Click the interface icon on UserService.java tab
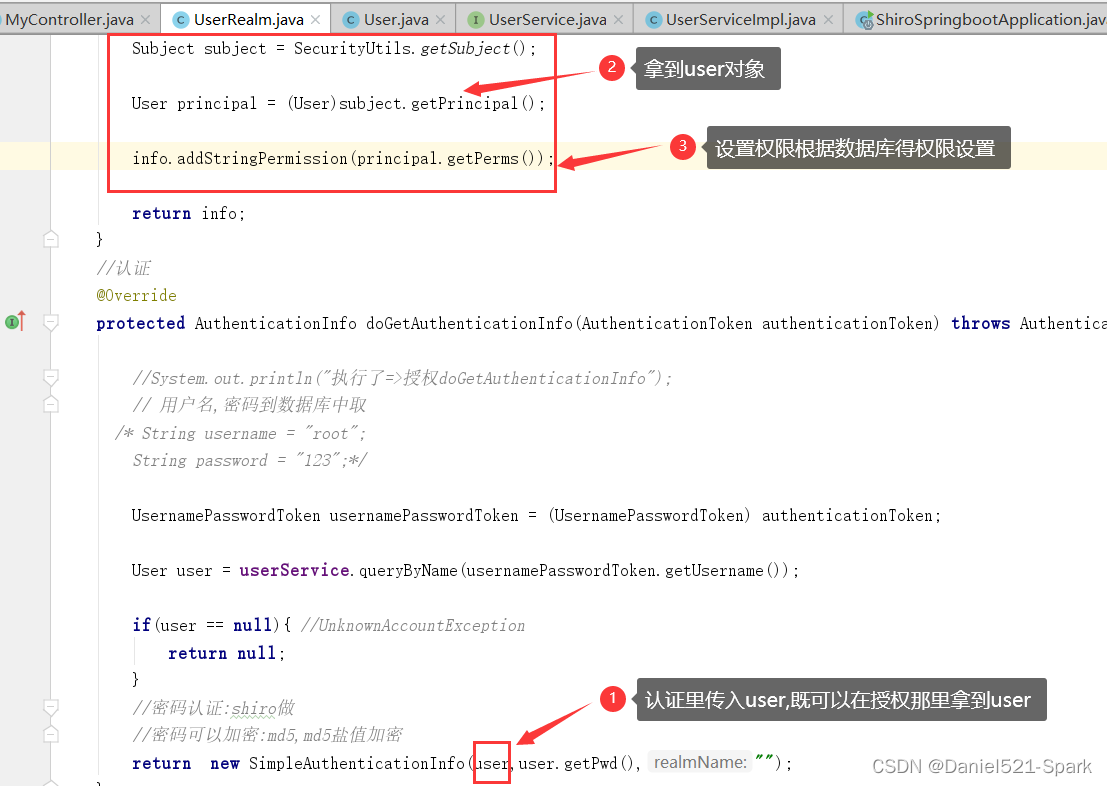 click(x=476, y=20)
